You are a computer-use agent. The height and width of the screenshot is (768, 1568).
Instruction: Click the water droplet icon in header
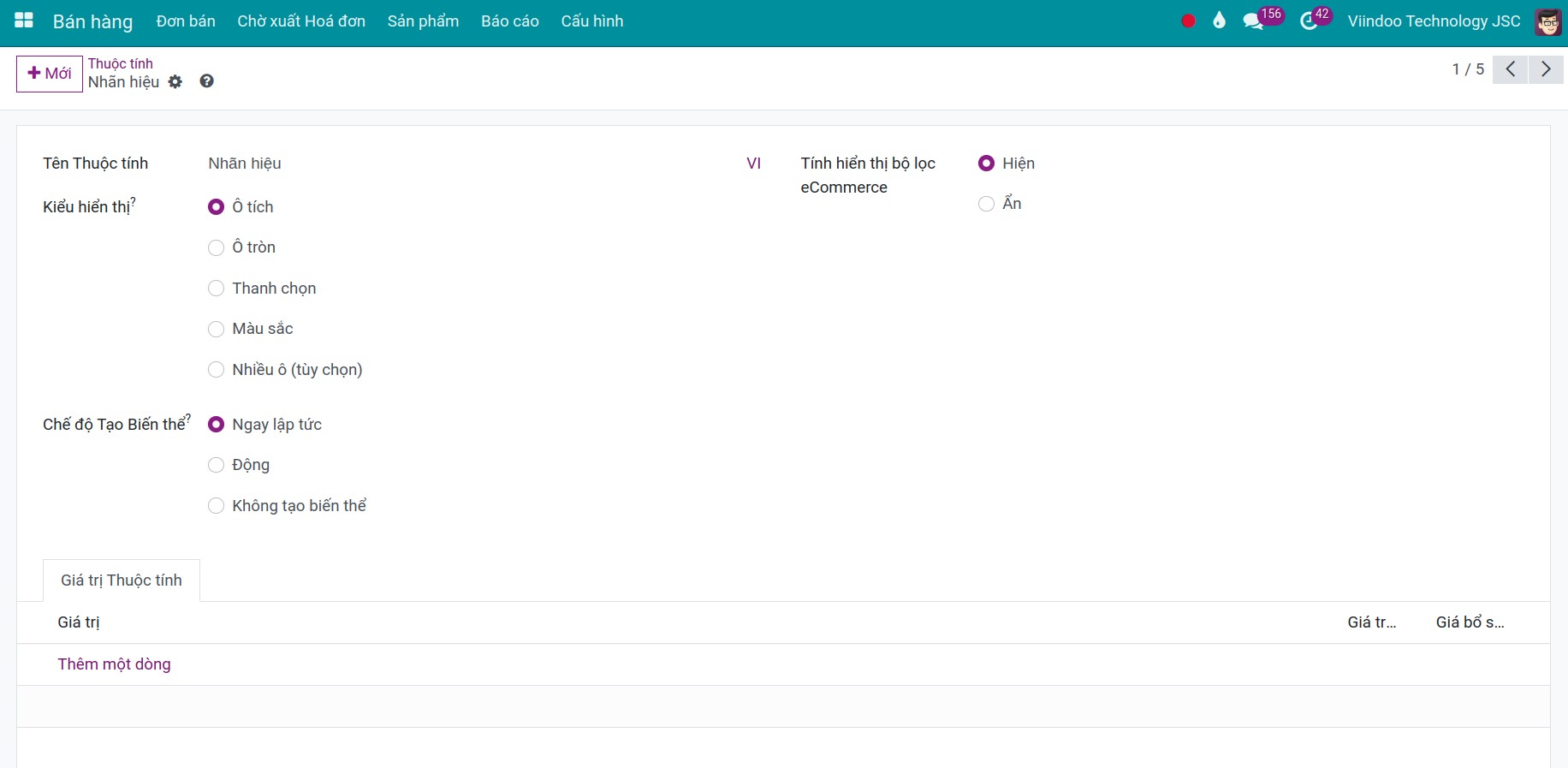1220,21
